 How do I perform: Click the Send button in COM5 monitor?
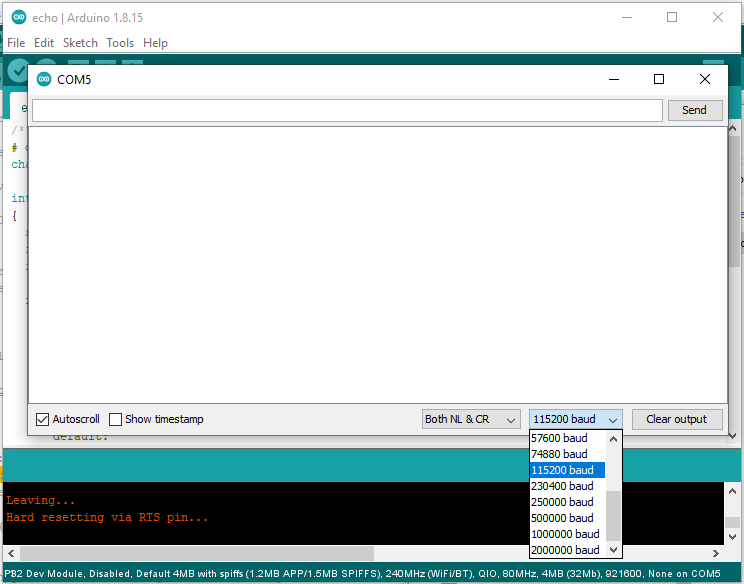tap(695, 110)
